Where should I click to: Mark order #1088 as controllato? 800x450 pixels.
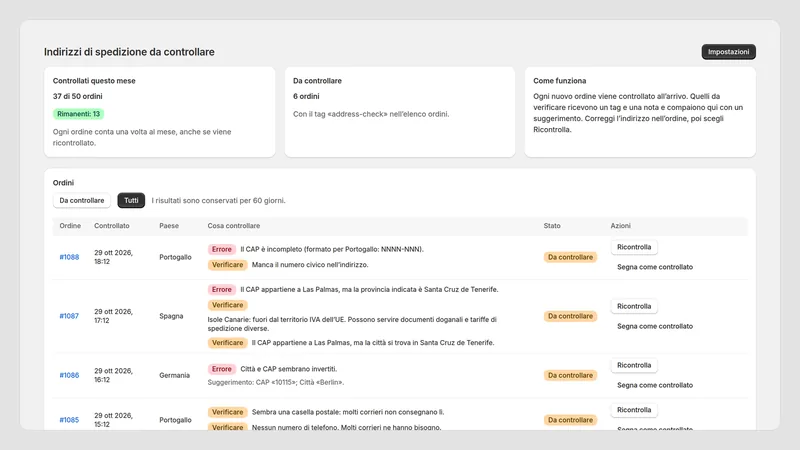coord(655,267)
